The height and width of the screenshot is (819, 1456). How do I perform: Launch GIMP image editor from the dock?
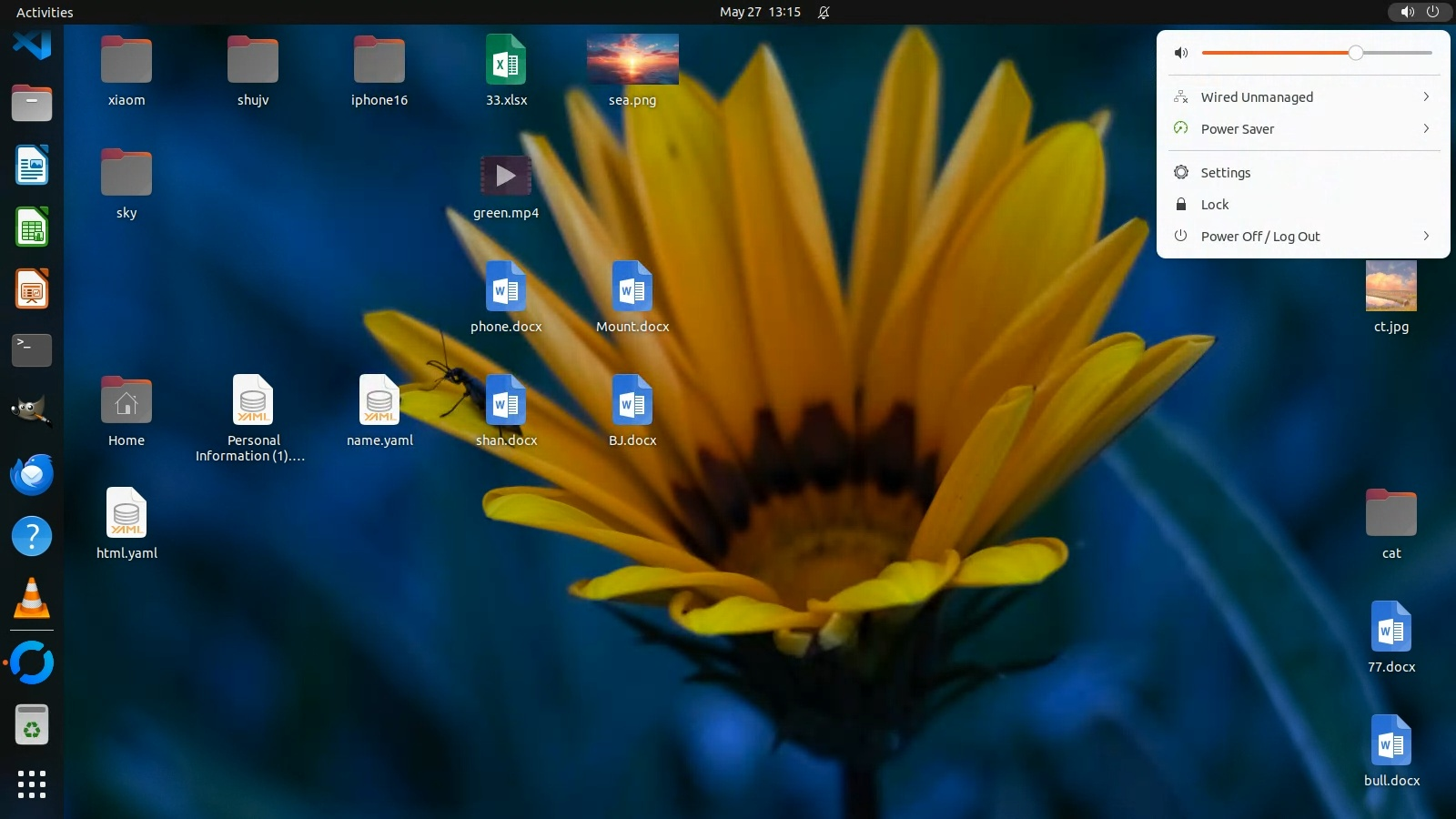[32, 411]
